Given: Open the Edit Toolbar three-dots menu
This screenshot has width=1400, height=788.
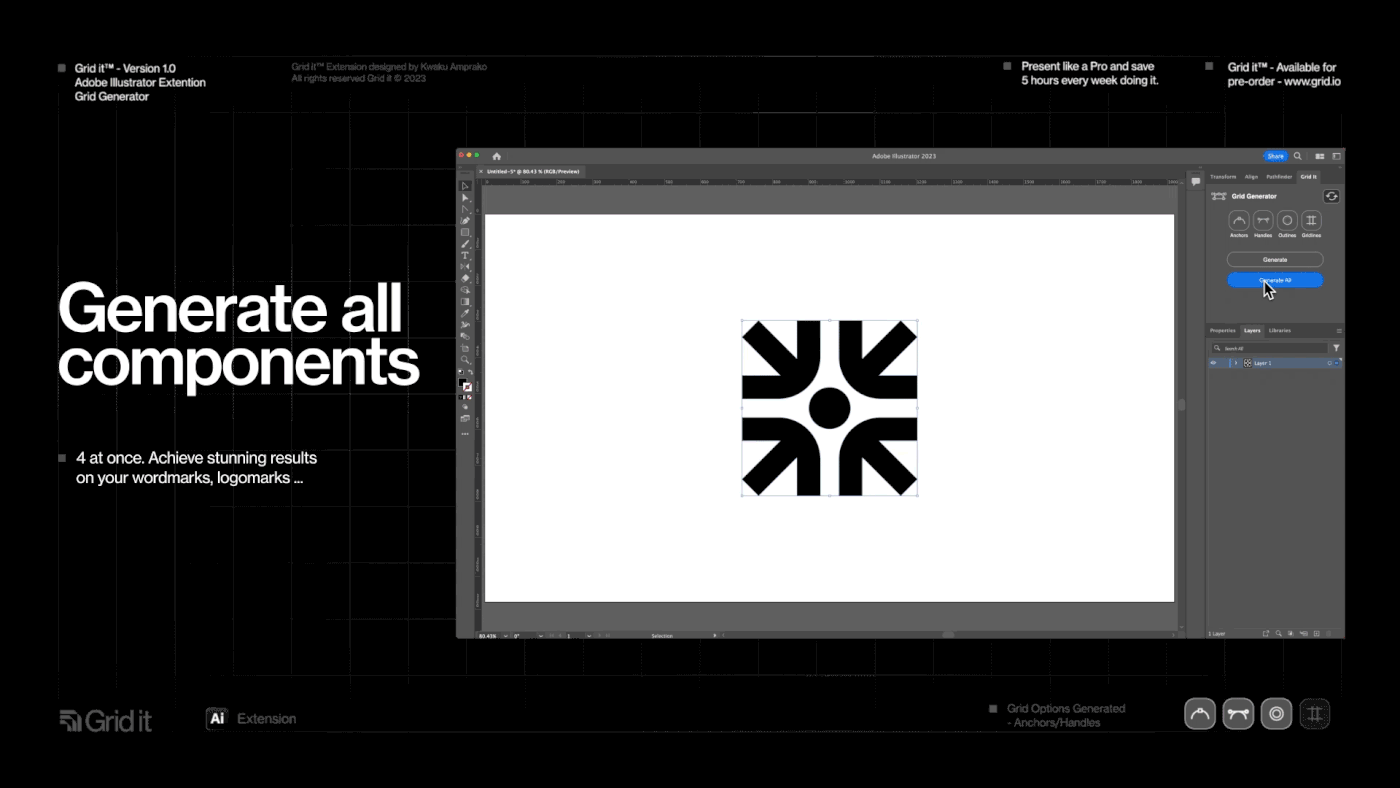Looking at the screenshot, I should tap(465, 433).
